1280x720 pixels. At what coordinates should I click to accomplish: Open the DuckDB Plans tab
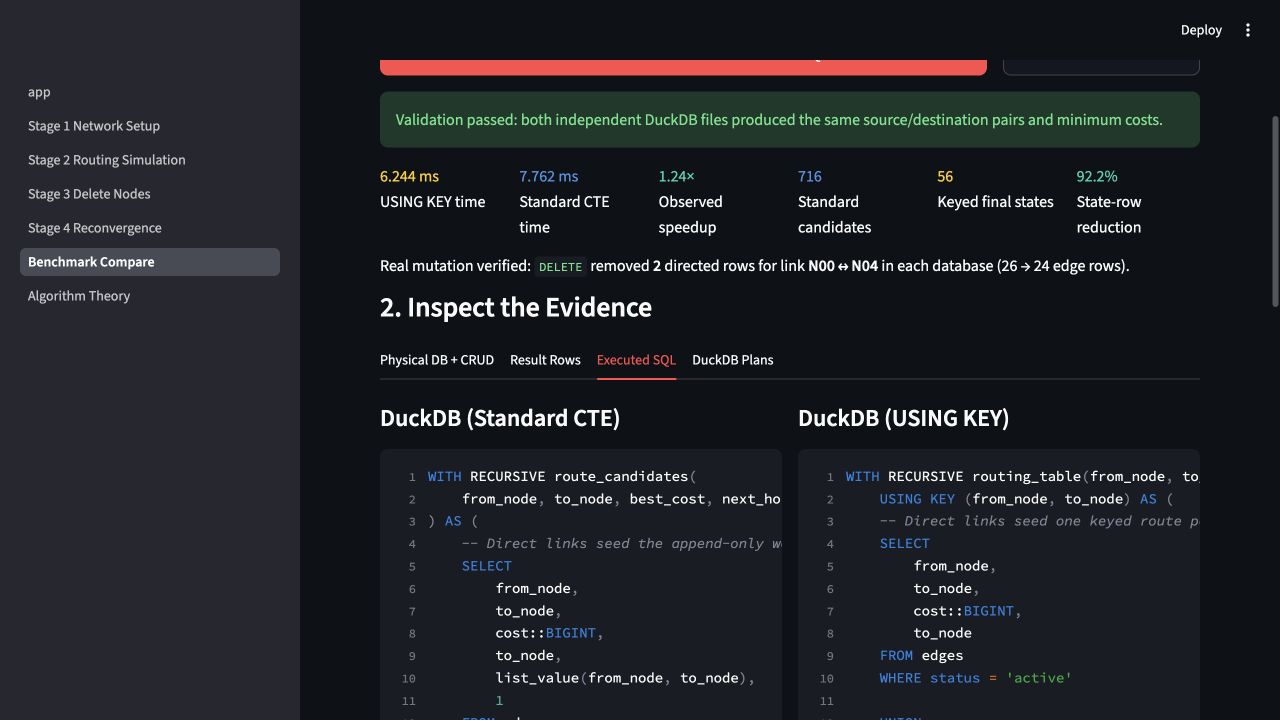[732, 360]
